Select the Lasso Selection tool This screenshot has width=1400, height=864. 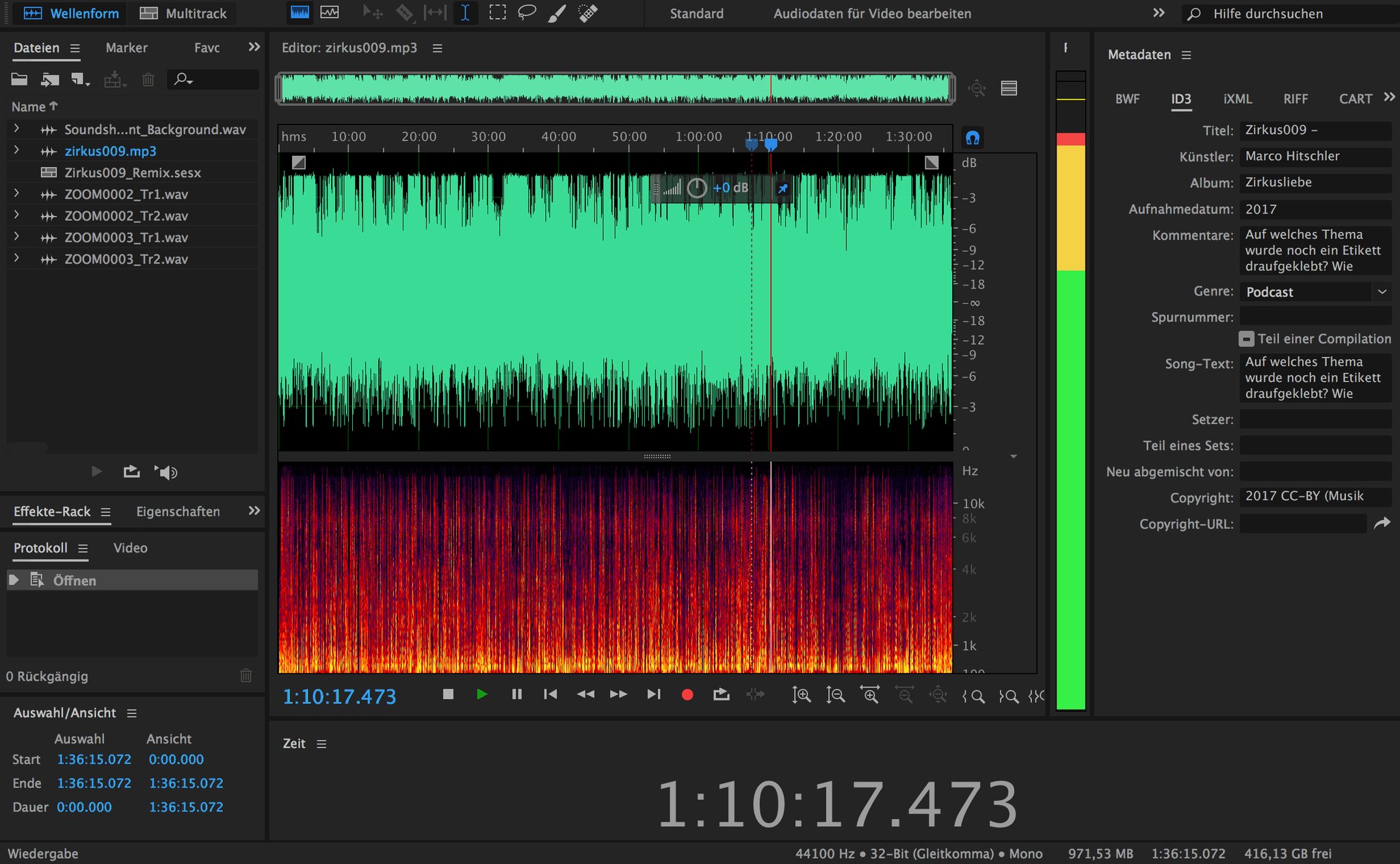[x=527, y=13]
